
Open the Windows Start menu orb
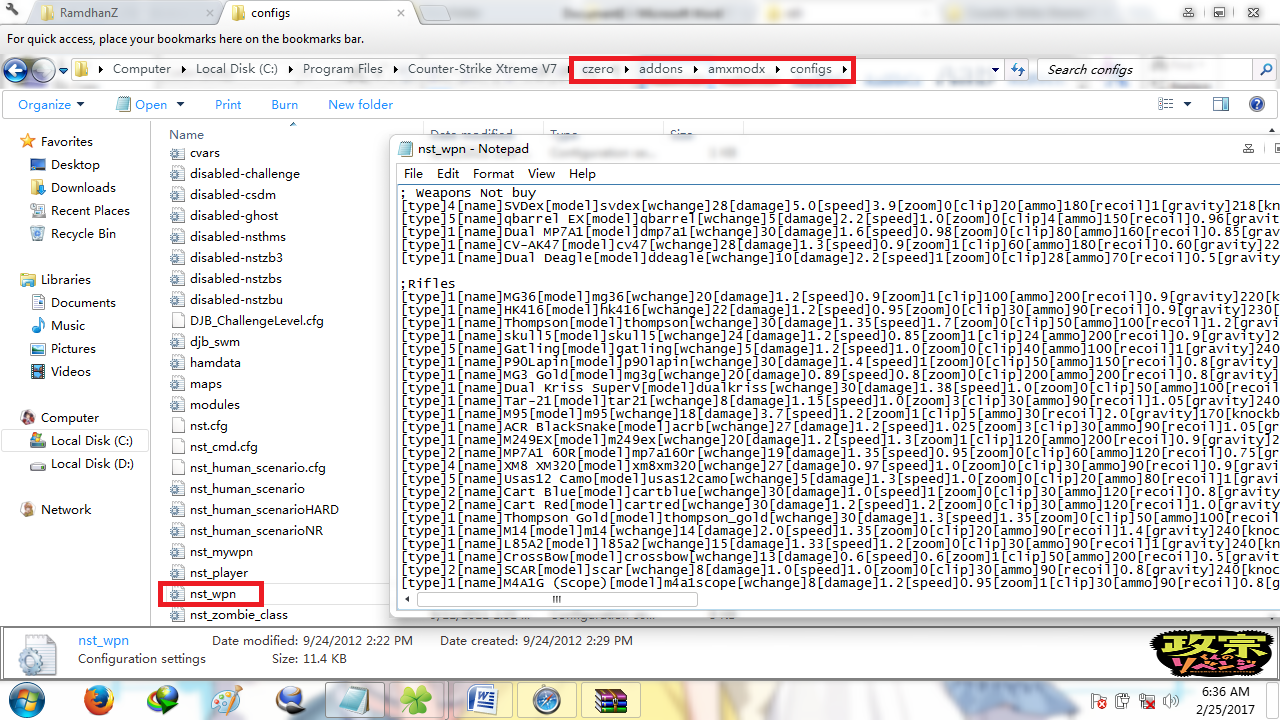tap(26, 698)
